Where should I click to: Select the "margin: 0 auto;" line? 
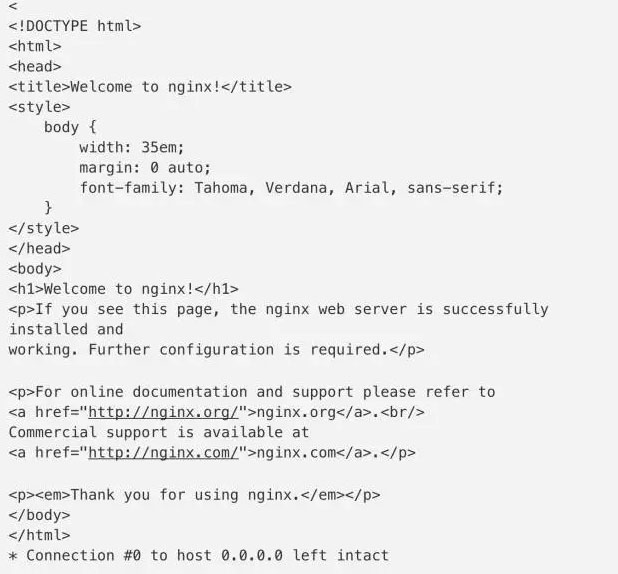click(145, 167)
